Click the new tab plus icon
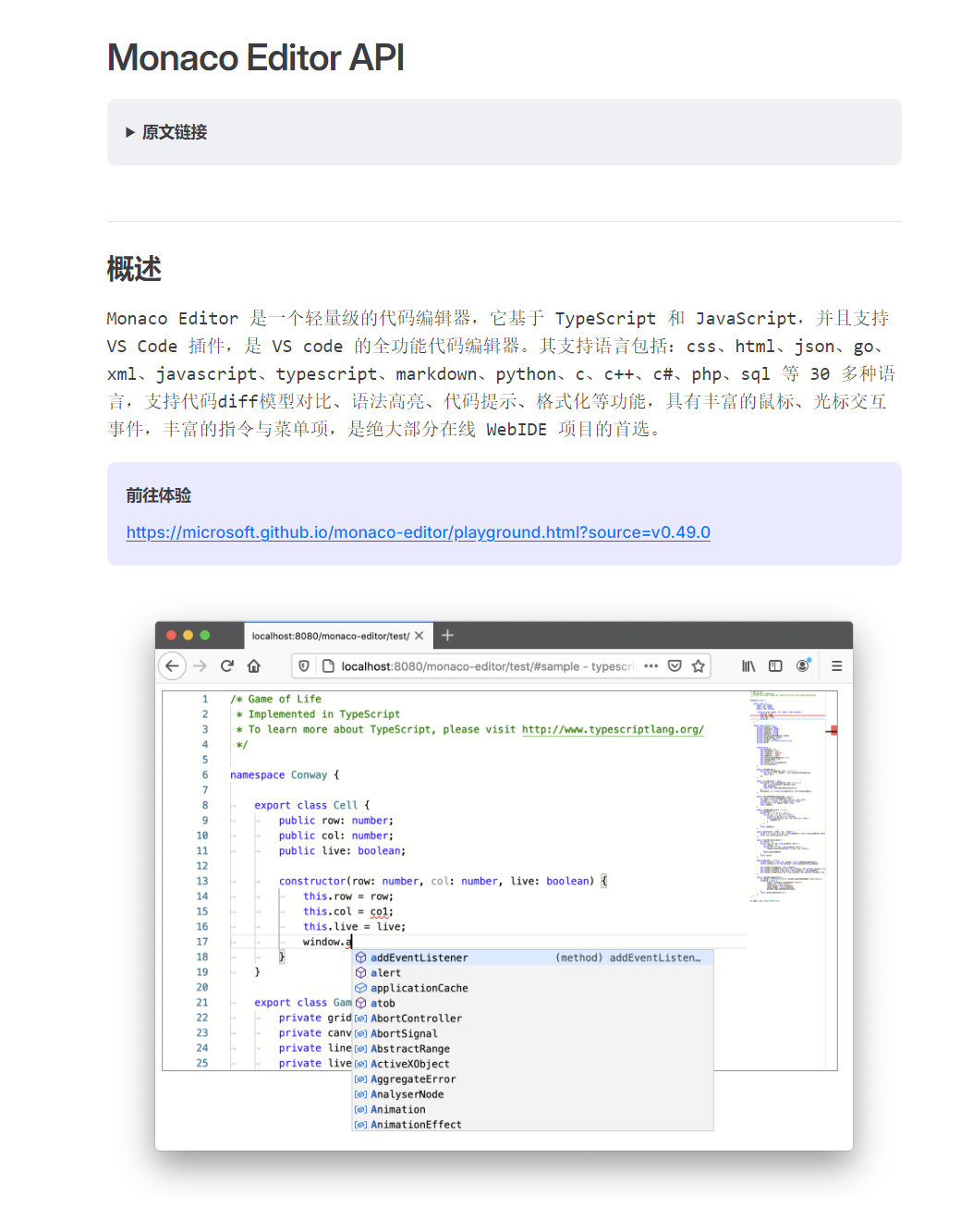Viewport: 973px width, 1232px height. 447,635
